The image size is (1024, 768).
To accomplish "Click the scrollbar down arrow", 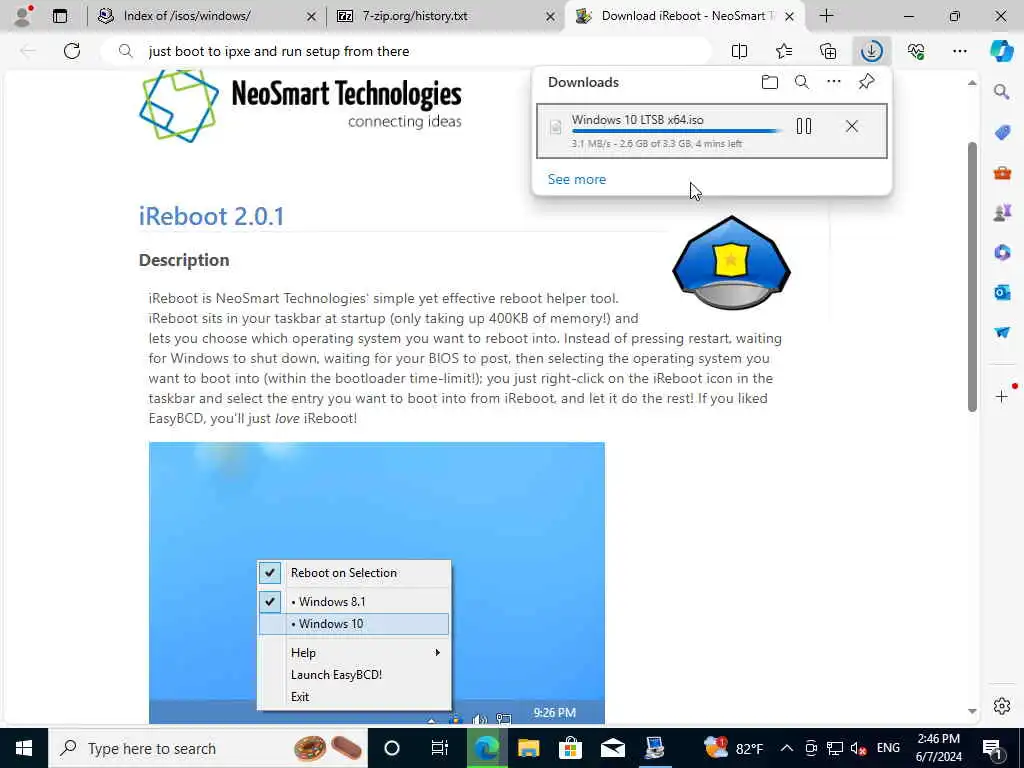I will point(972,711).
